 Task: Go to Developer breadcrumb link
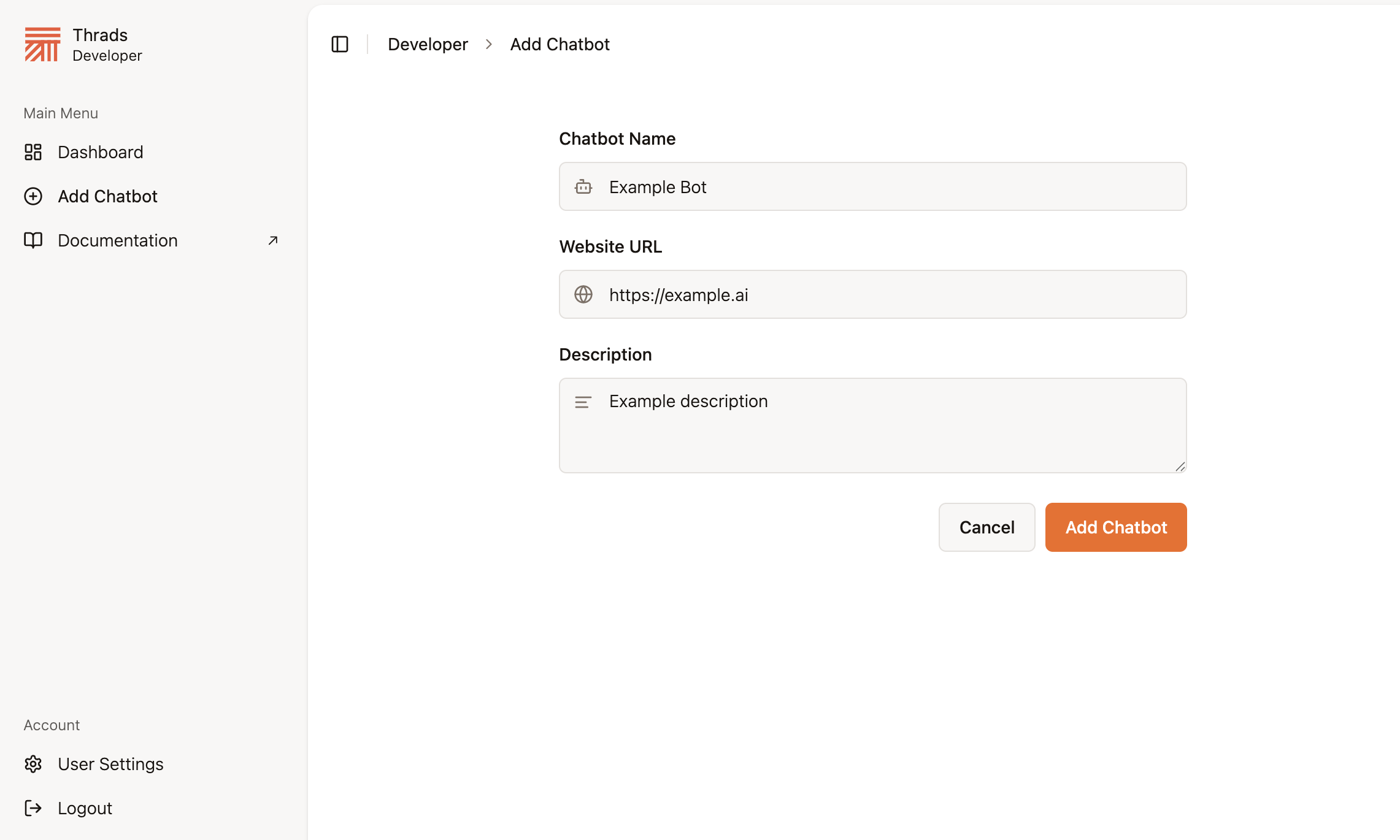click(428, 44)
